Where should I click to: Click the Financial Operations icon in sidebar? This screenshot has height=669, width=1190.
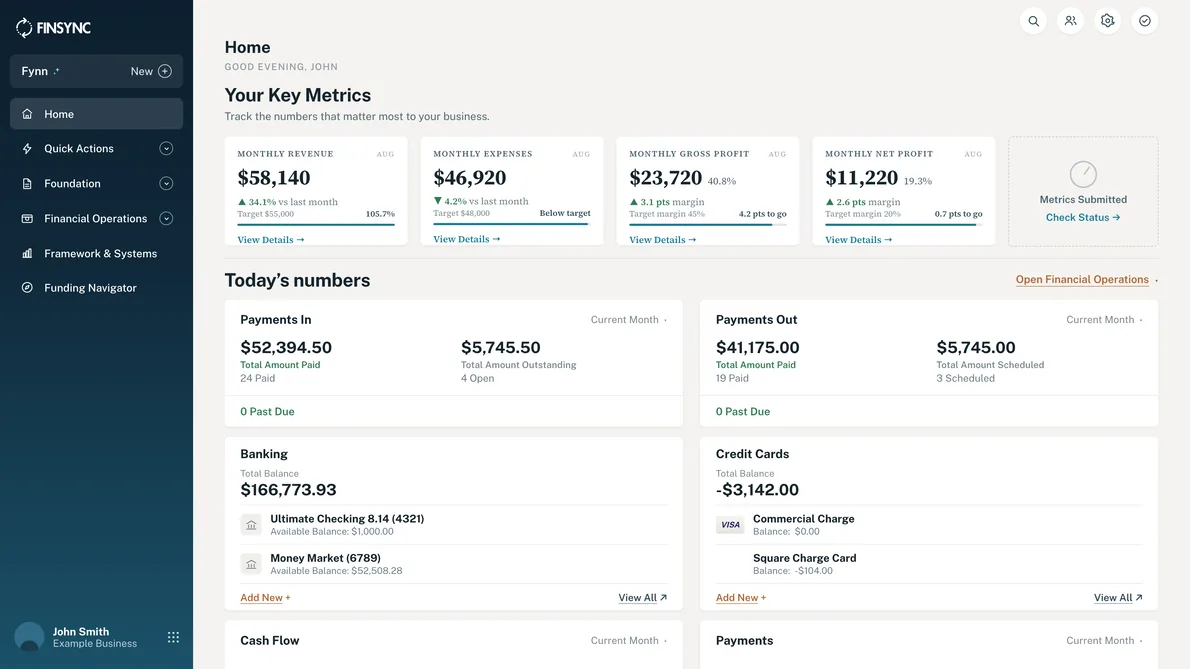(x=27, y=218)
